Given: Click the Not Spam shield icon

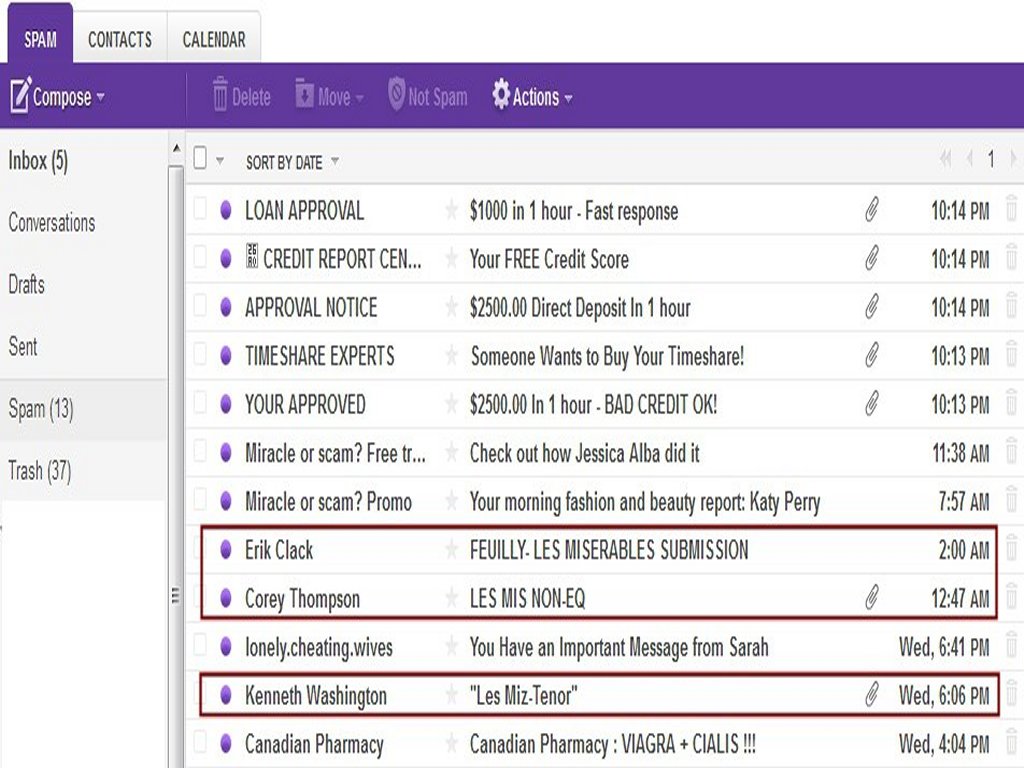Looking at the screenshot, I should tap(396, 96).
